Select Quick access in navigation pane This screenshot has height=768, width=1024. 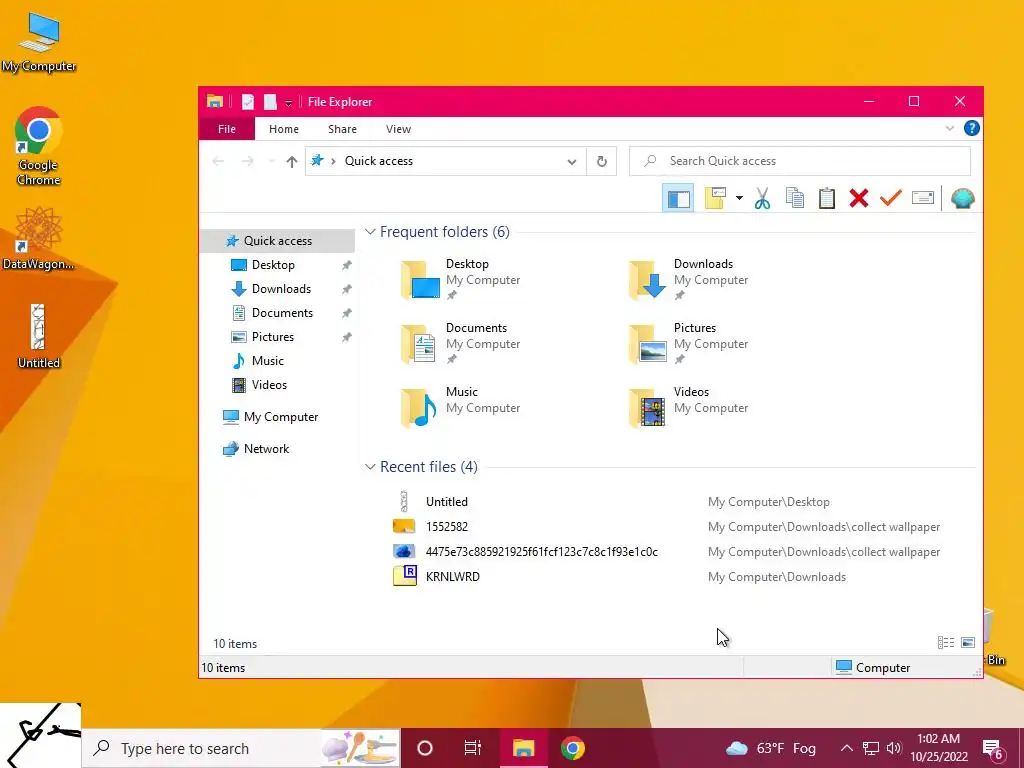tap(278, 241)
